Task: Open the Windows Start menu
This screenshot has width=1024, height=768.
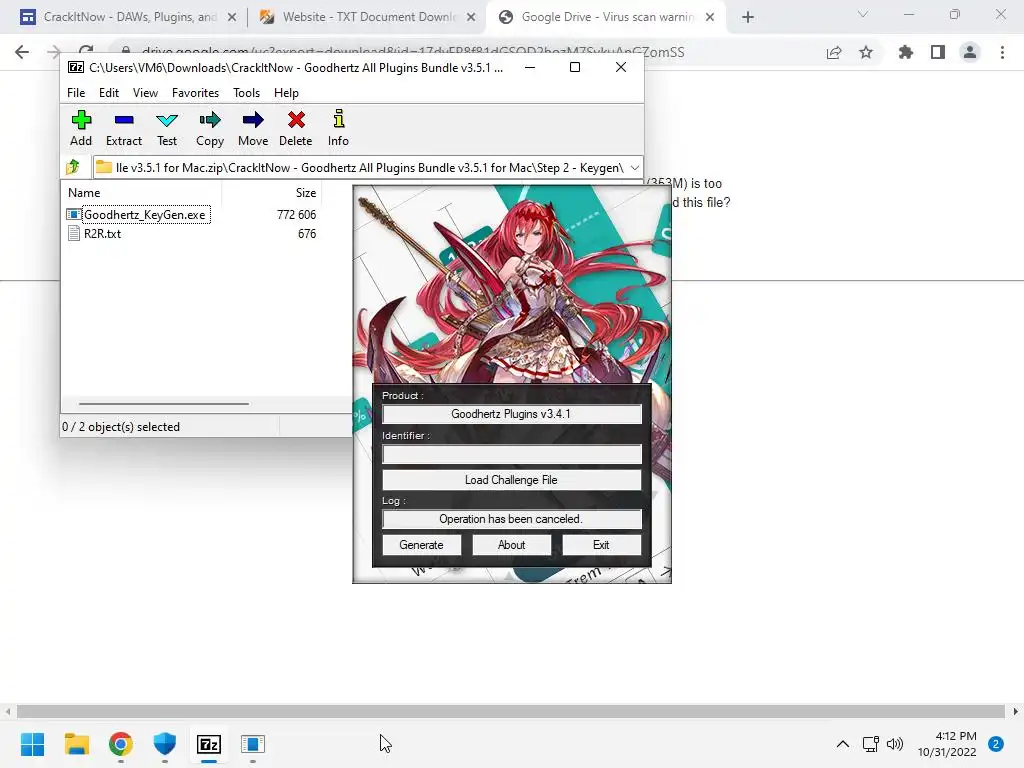Action: tap(33, 744)
